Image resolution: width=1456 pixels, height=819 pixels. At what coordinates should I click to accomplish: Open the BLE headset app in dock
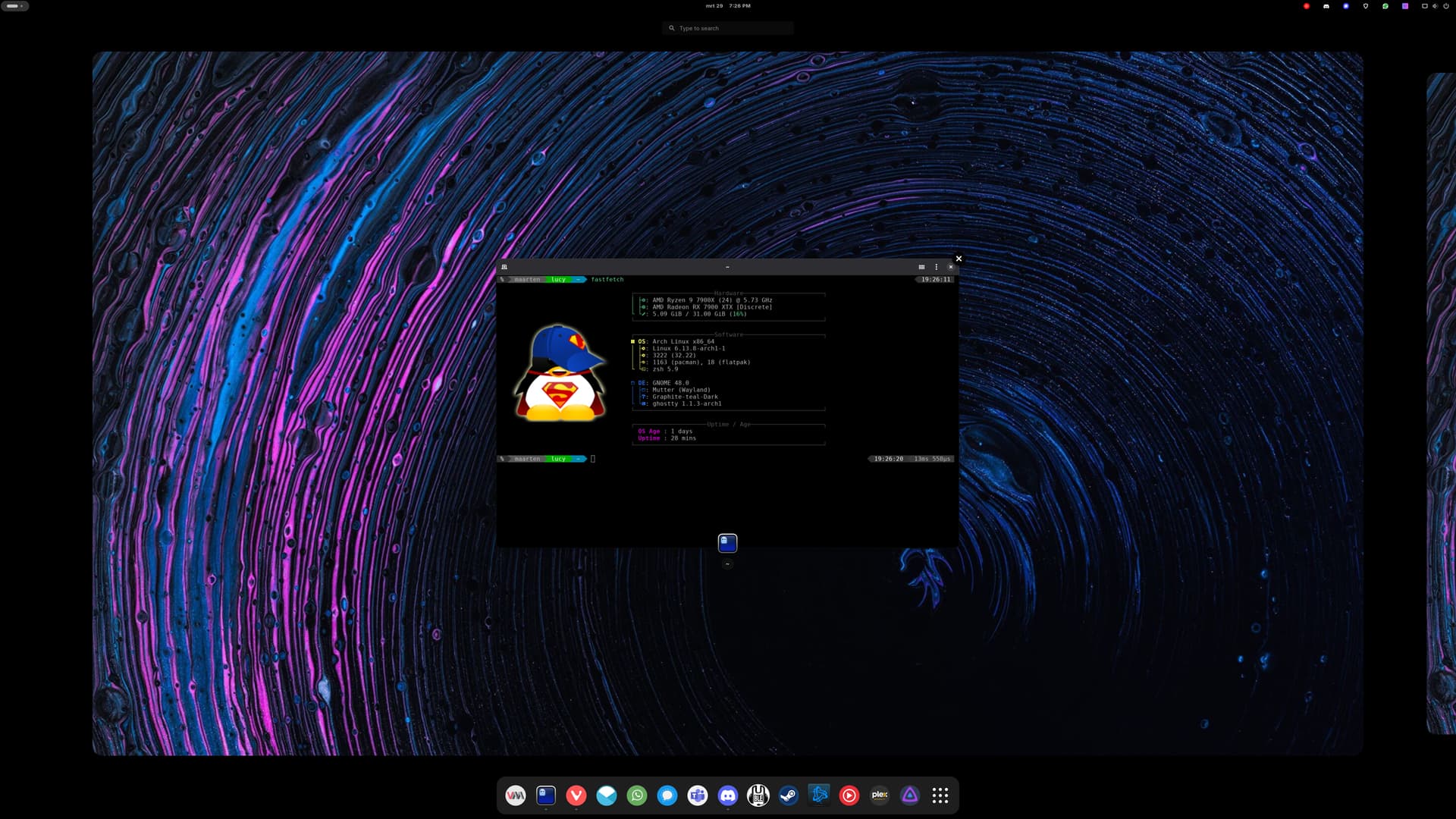tap(758, 795)
